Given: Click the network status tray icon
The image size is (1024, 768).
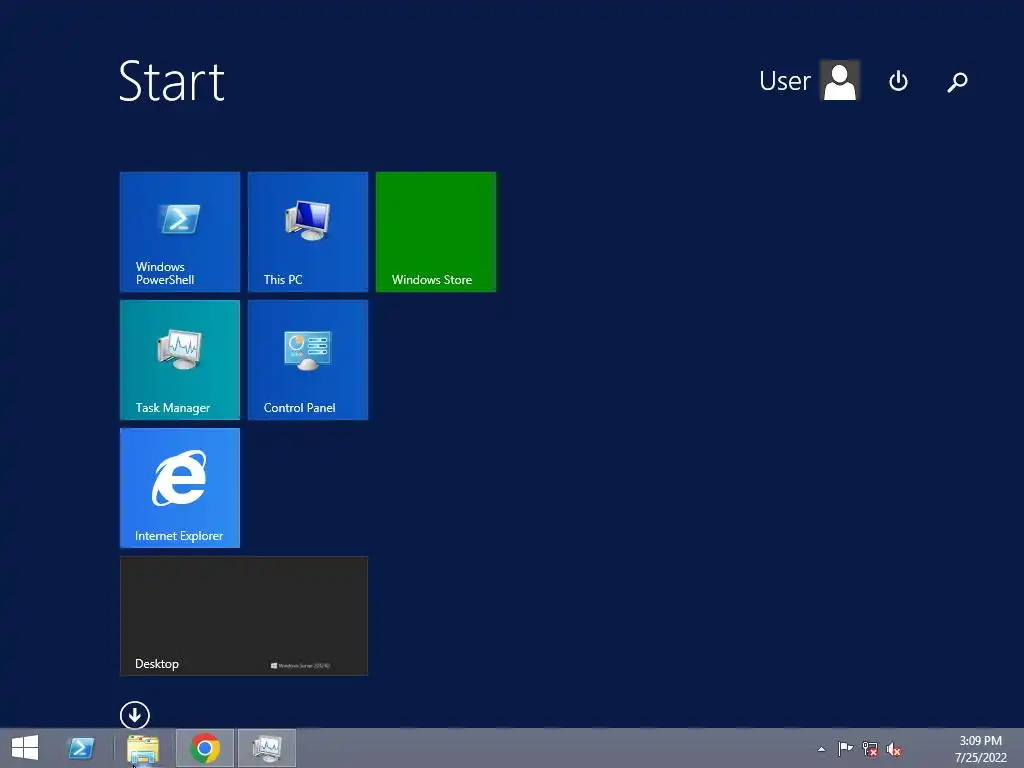Looking at the screenshot, I should (x=869, y=749).
